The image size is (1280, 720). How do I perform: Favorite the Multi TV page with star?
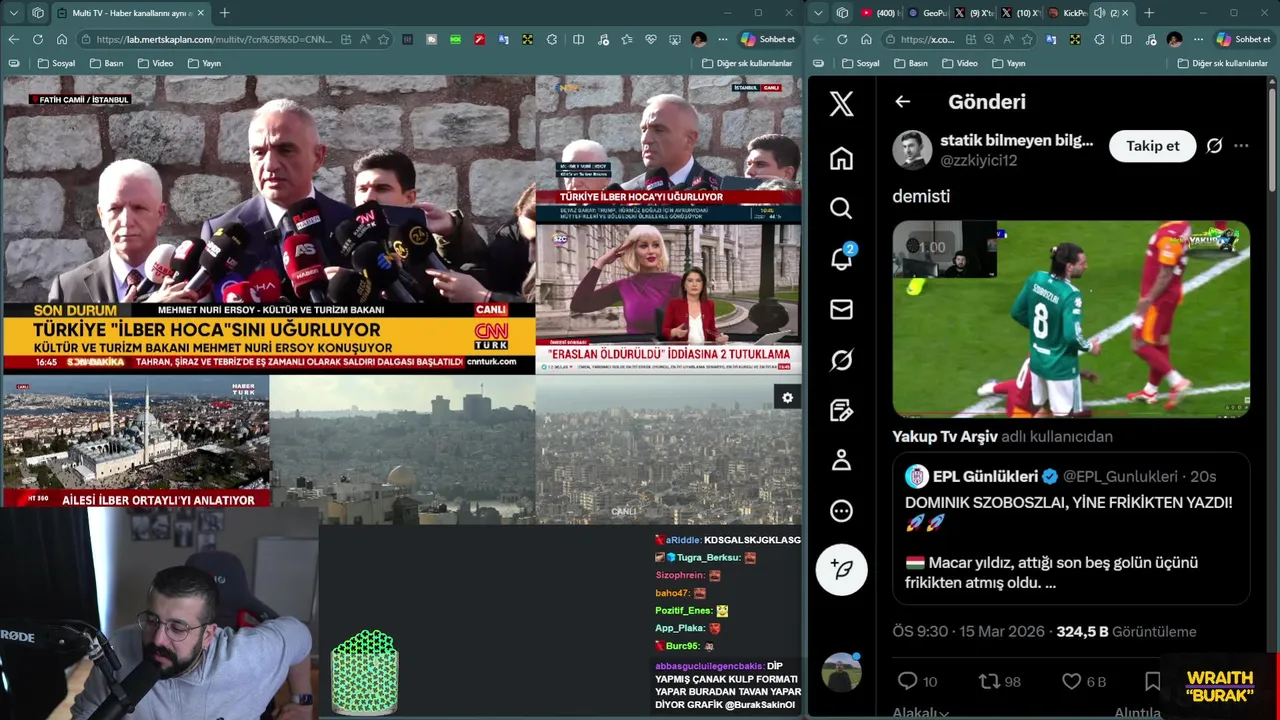click(383, 39)
